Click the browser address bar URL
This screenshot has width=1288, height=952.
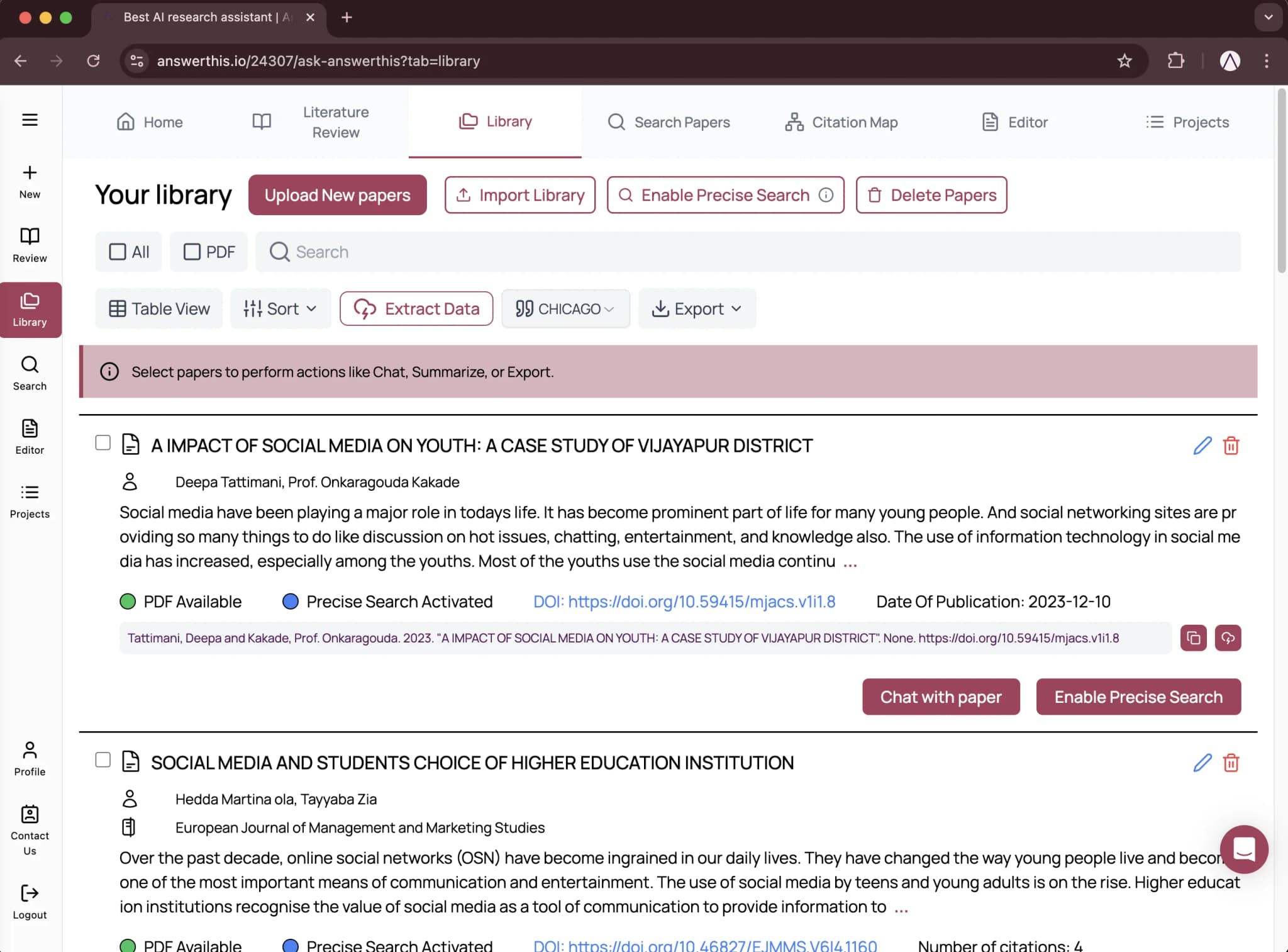pyautogui.click(x=318, y=61)
